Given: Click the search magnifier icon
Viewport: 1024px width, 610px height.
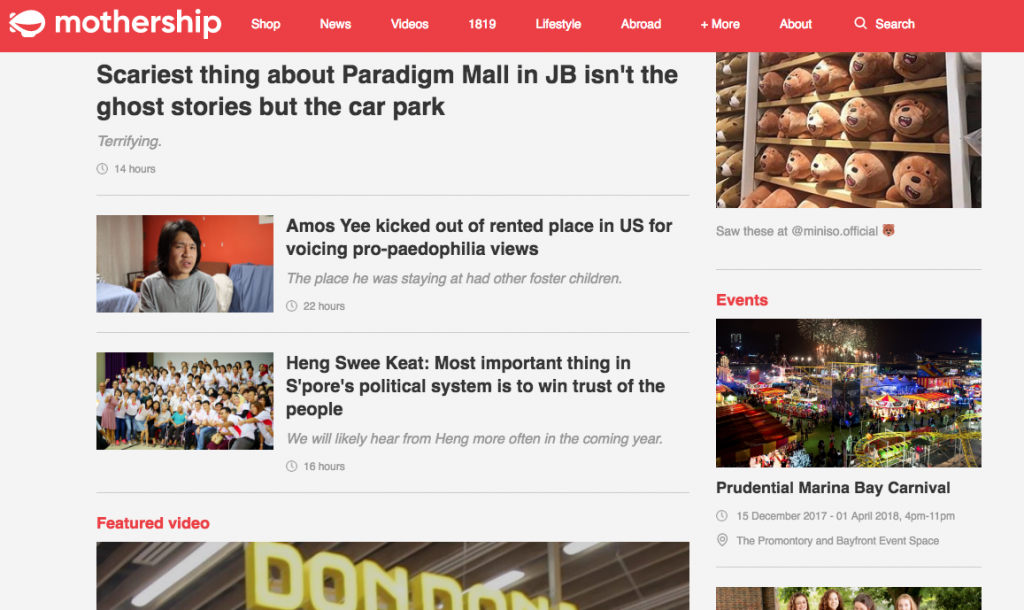Looking at the screenshot, I should 860,24.
